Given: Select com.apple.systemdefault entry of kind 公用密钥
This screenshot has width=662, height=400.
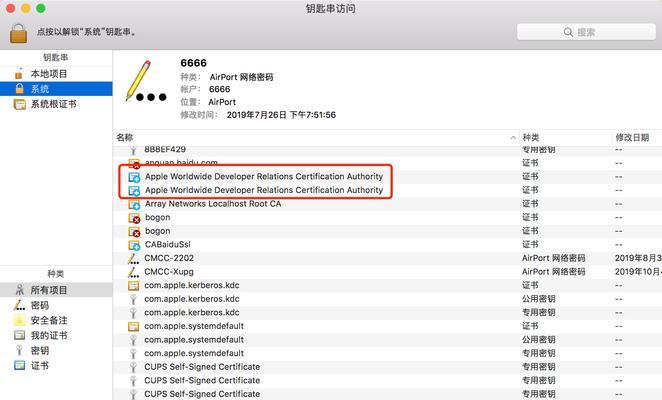Looking at the screenshot, I should tap(387, 340).
